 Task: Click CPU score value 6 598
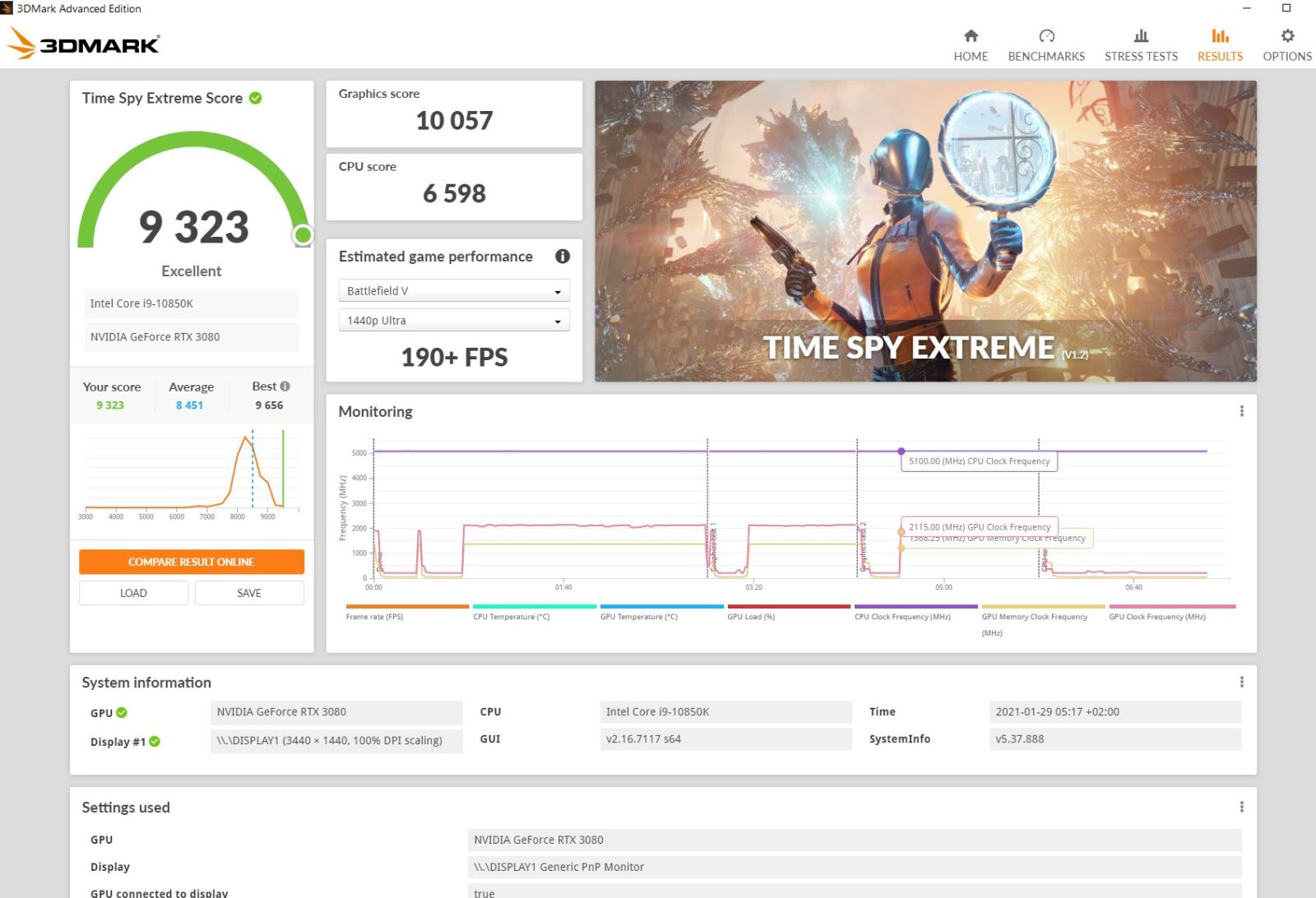(x=454, y=193)
